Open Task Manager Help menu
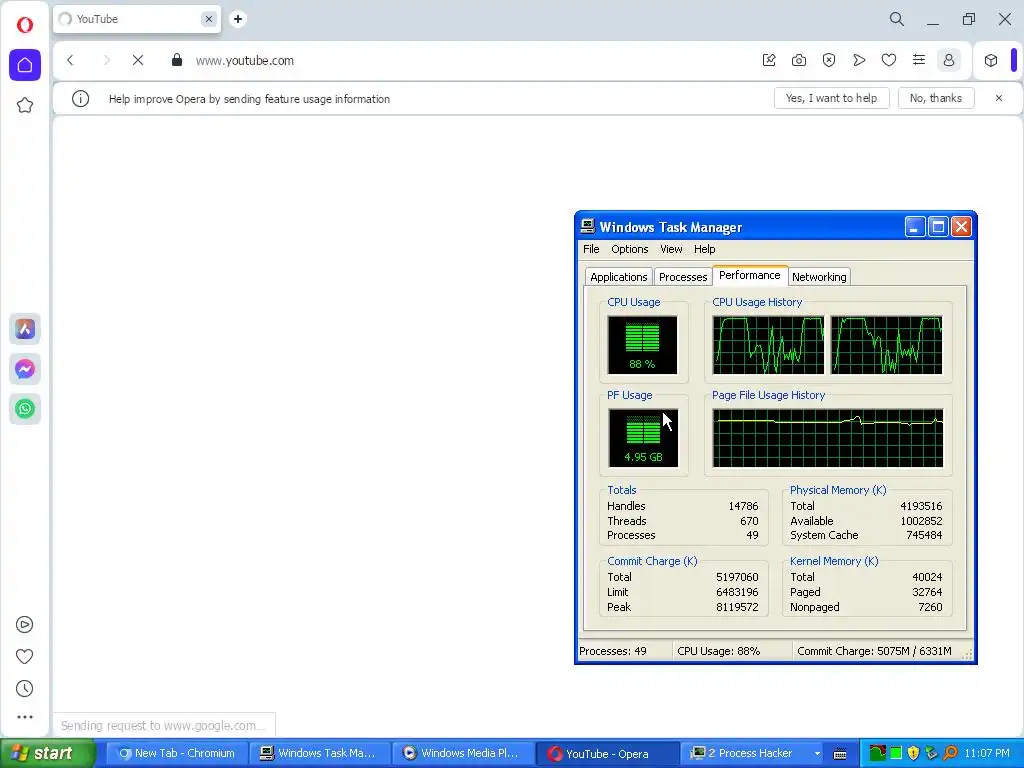The width and height of the screenshot is (1024, 768). [x=705, y=249]
